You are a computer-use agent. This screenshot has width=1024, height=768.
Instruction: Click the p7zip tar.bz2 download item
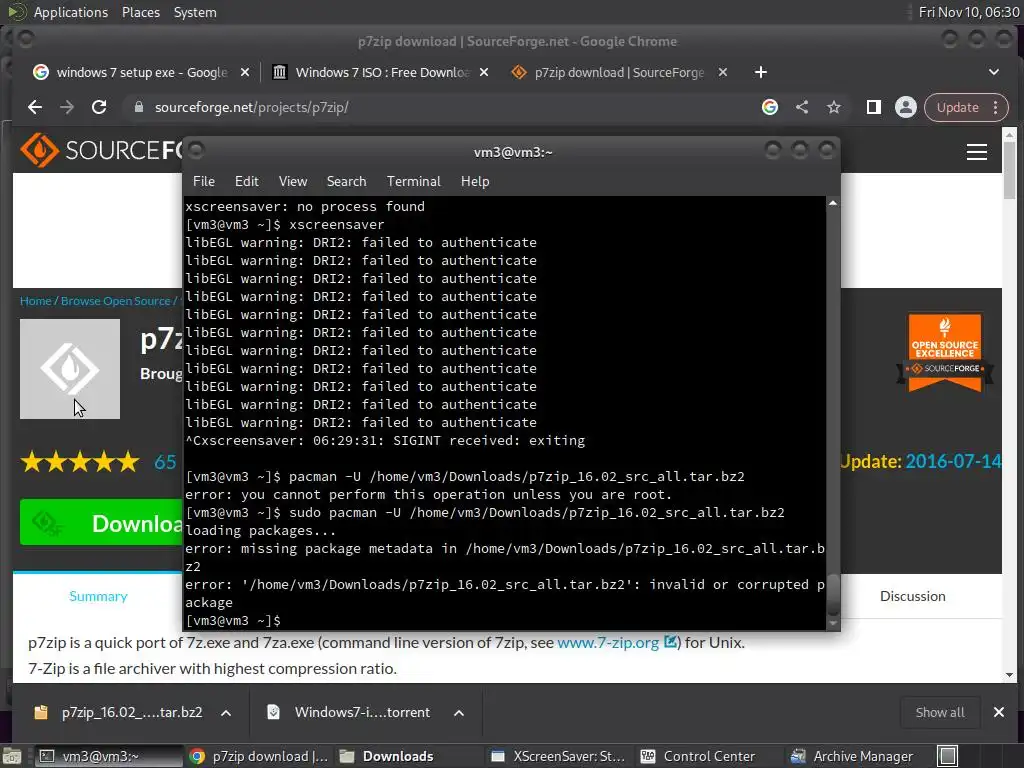pos(121,712)
